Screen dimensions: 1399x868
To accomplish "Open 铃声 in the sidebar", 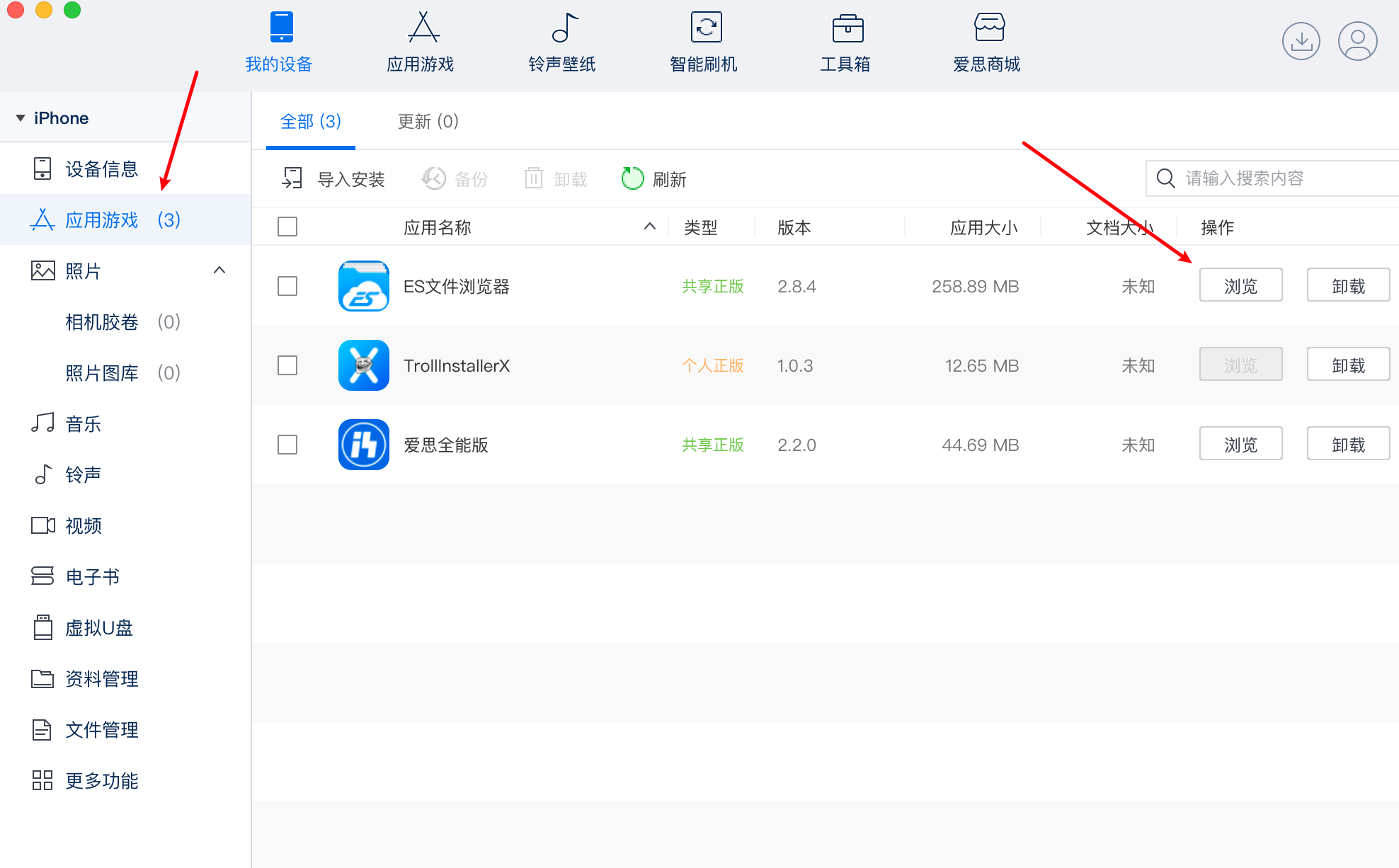I will pos(125,474).
